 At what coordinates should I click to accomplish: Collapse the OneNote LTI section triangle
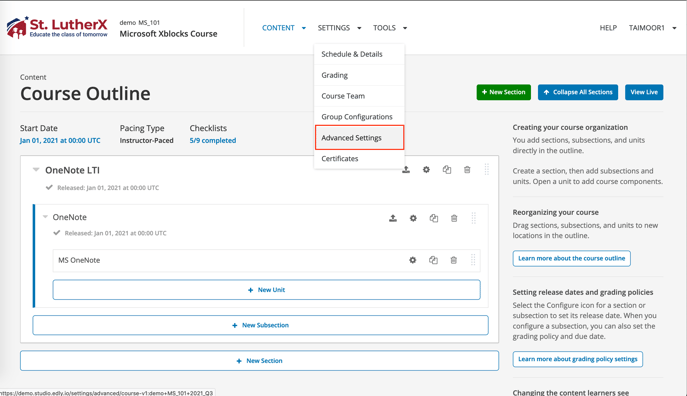coord(36,170)
